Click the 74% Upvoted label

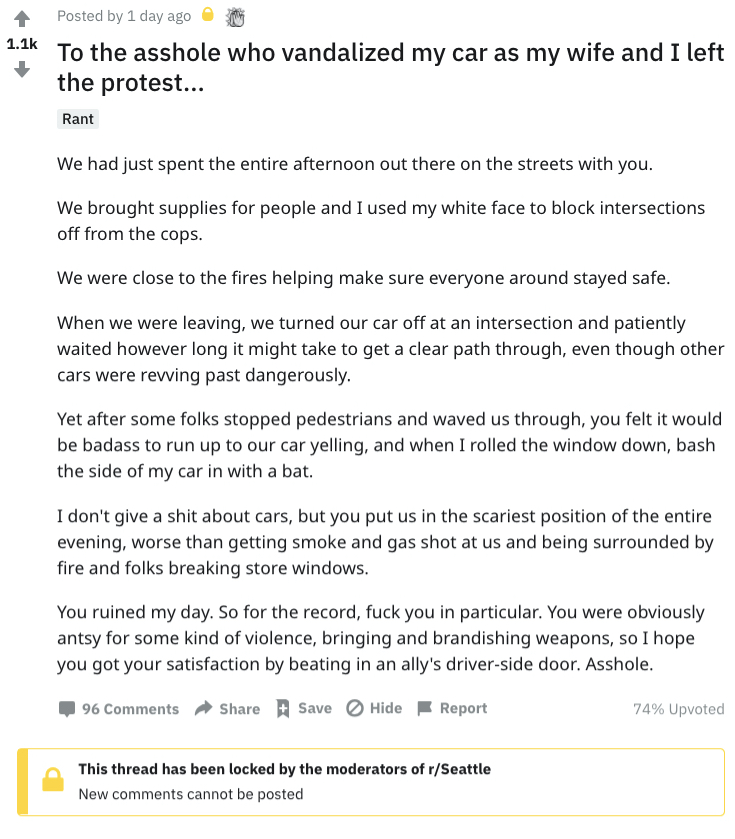click(x=679, y=709)
